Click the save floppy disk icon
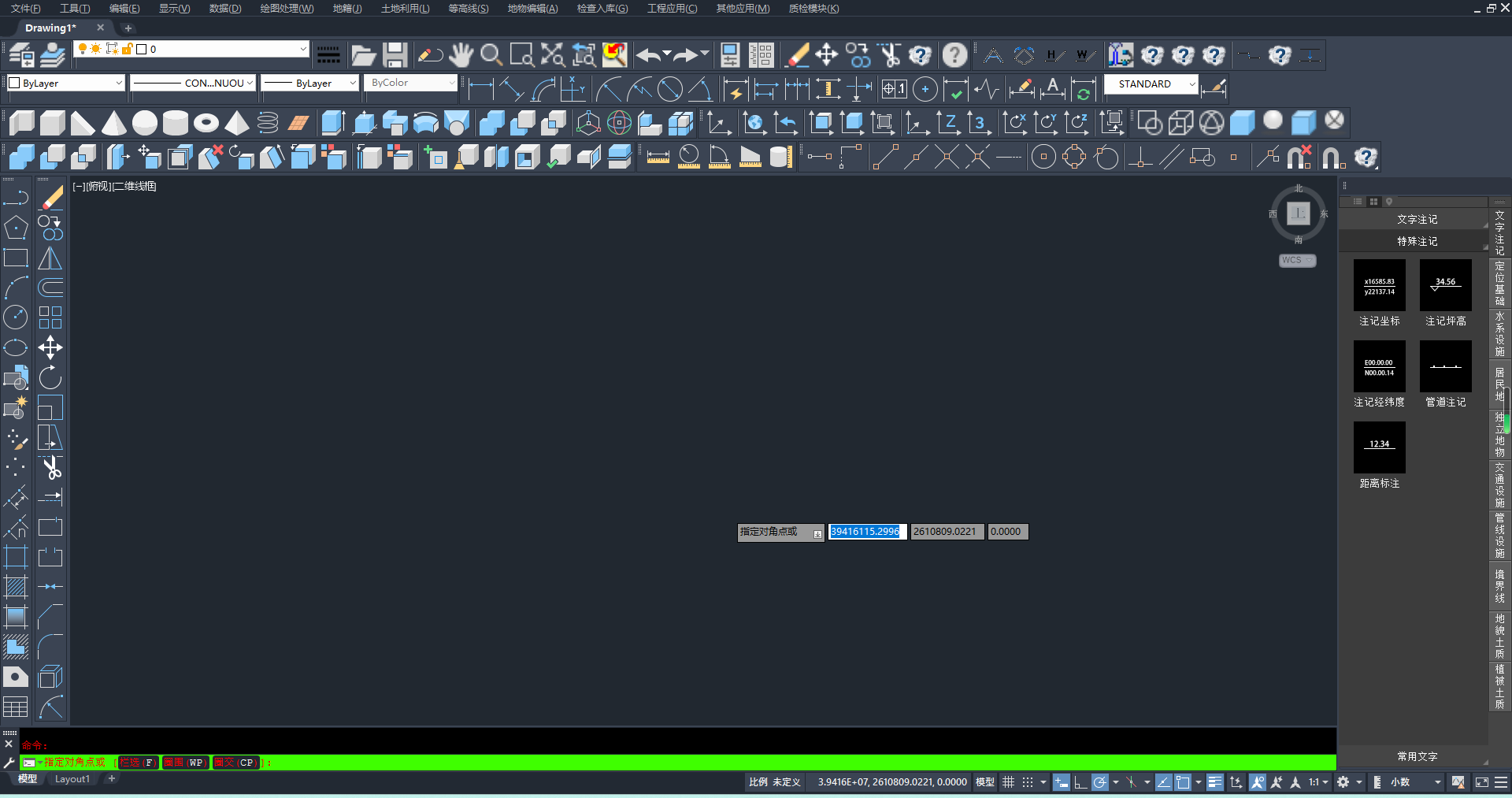This screenshot has height=798, width=1512. coord(395,55)
